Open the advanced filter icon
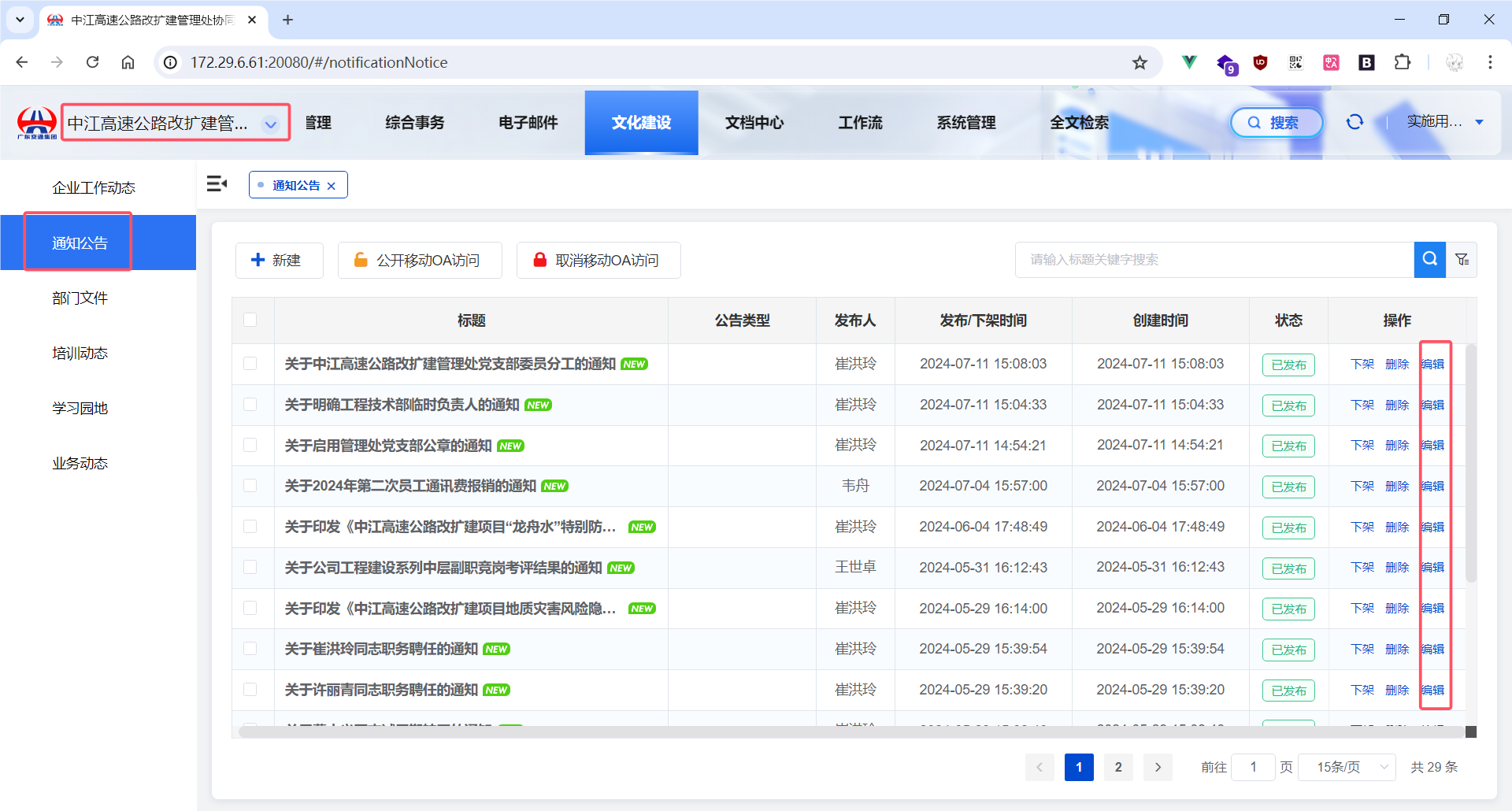Screen dimensions: 1512x811 (x=1462, y=259)
